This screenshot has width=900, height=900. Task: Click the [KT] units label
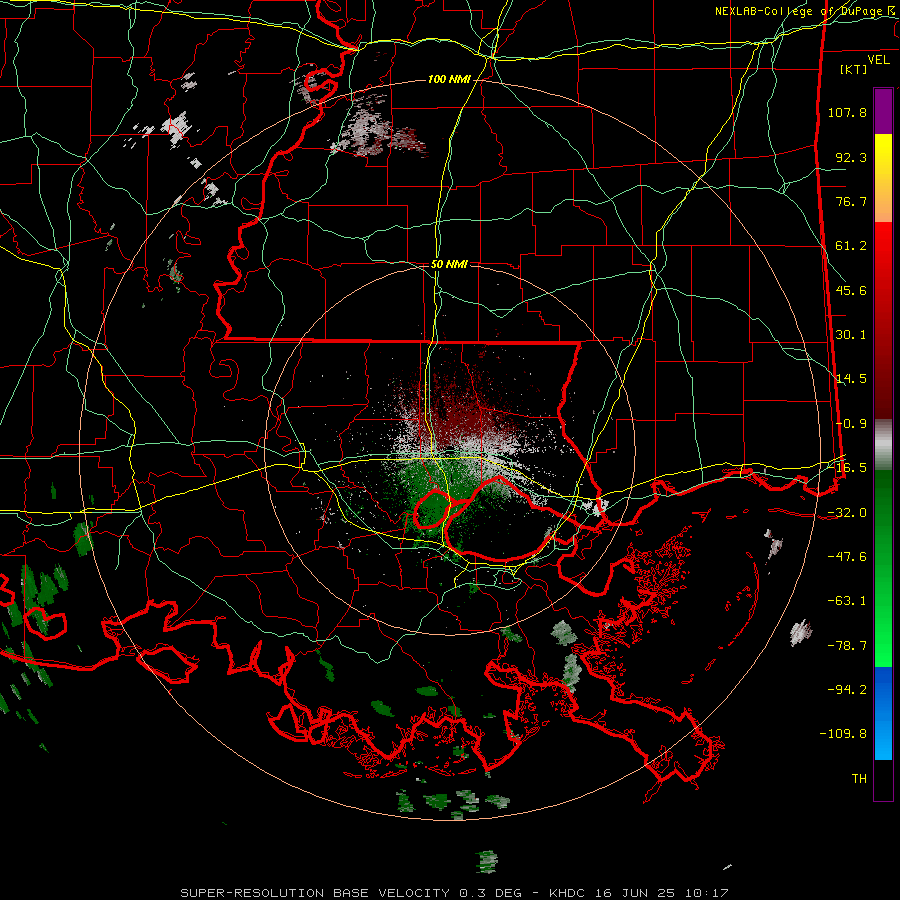click(854, 69)
